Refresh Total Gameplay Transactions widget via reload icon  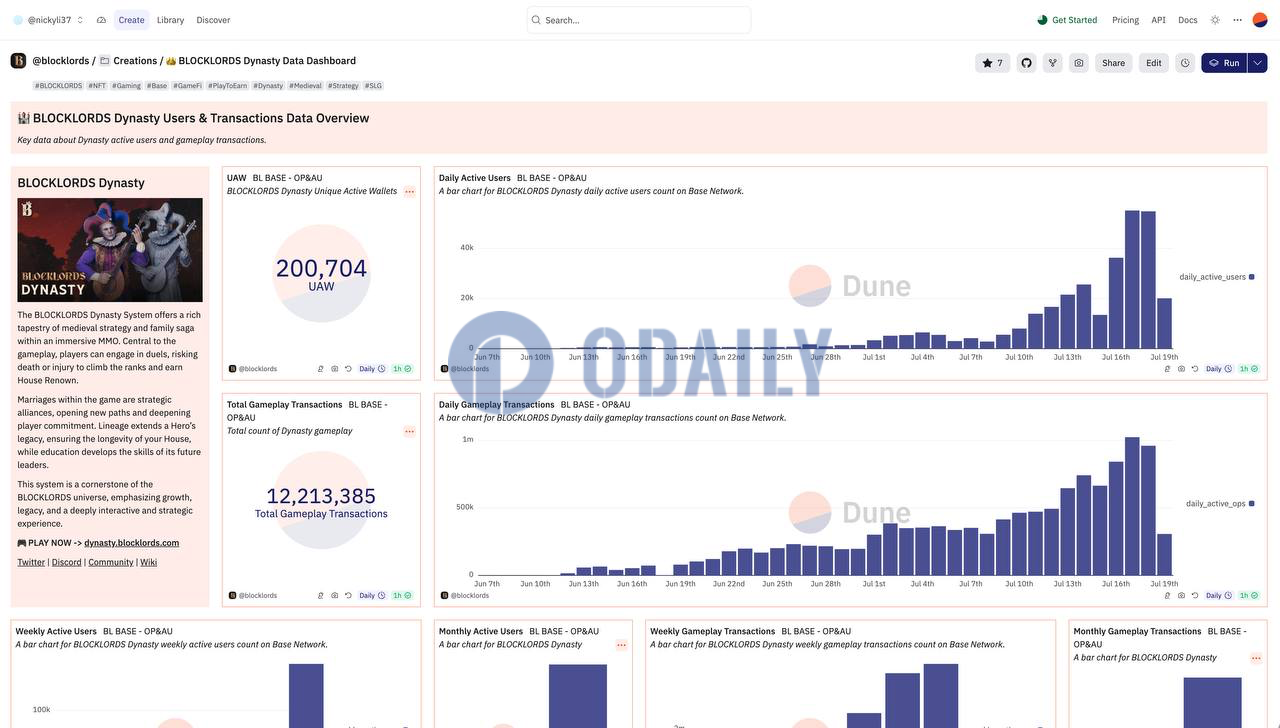348,595
